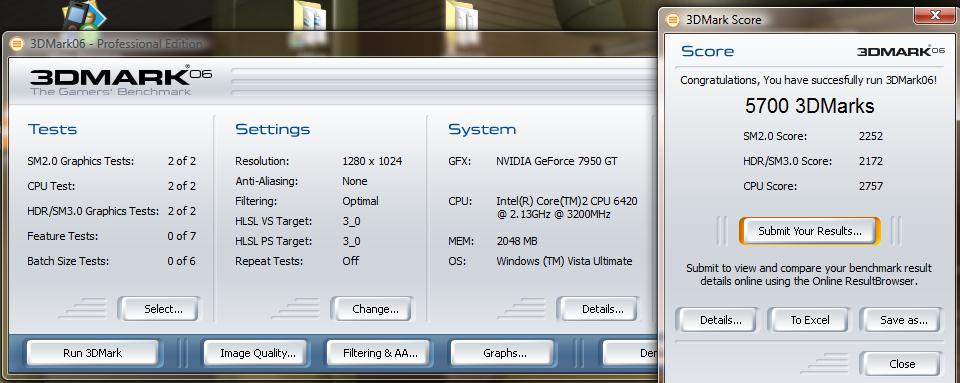960x383 pixels.
Task: Click the HLSL PS Target 3_0 value
Action: tap(351, 241)
